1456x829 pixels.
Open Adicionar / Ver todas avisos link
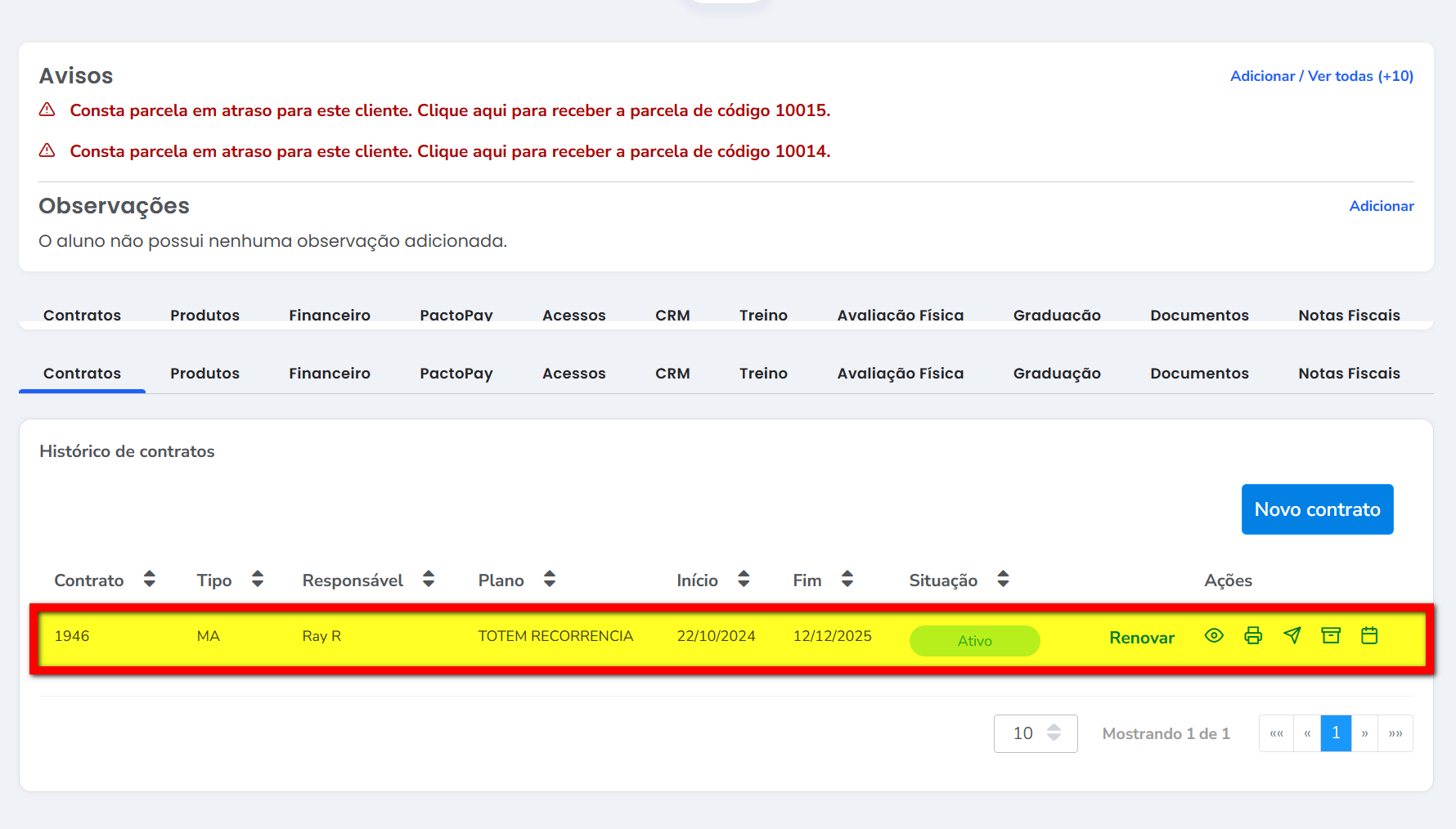click(x=1321, y=76)
